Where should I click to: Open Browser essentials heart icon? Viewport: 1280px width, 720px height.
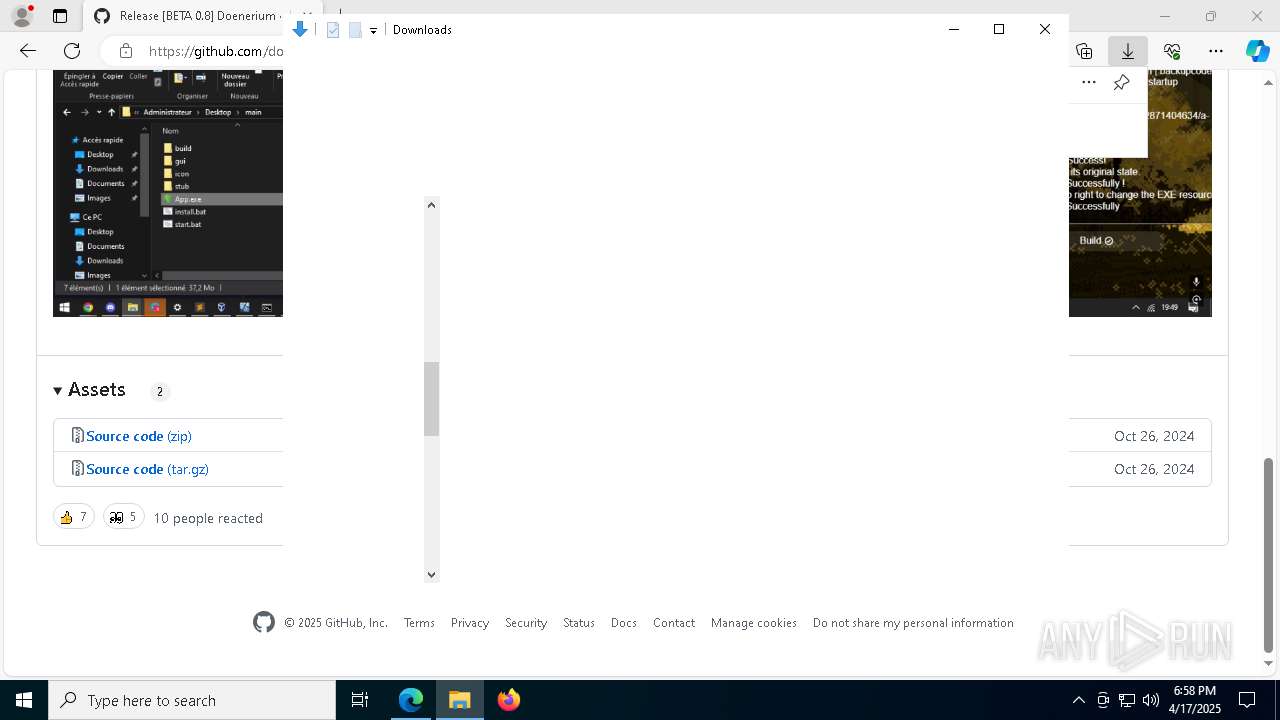click(x=1172, y=51)
